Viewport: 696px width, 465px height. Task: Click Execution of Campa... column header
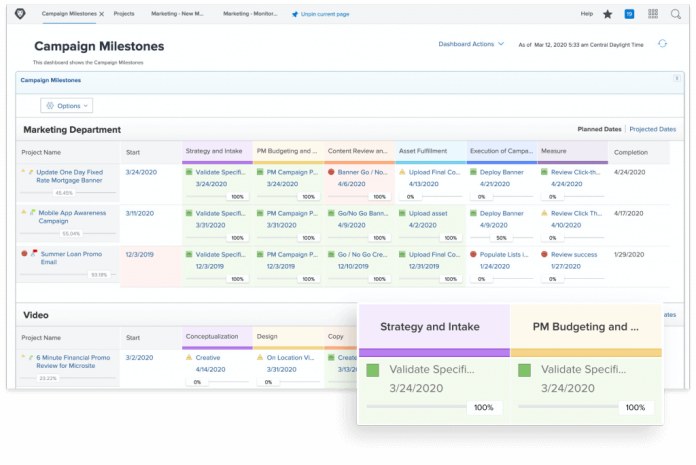coord(502,152)
